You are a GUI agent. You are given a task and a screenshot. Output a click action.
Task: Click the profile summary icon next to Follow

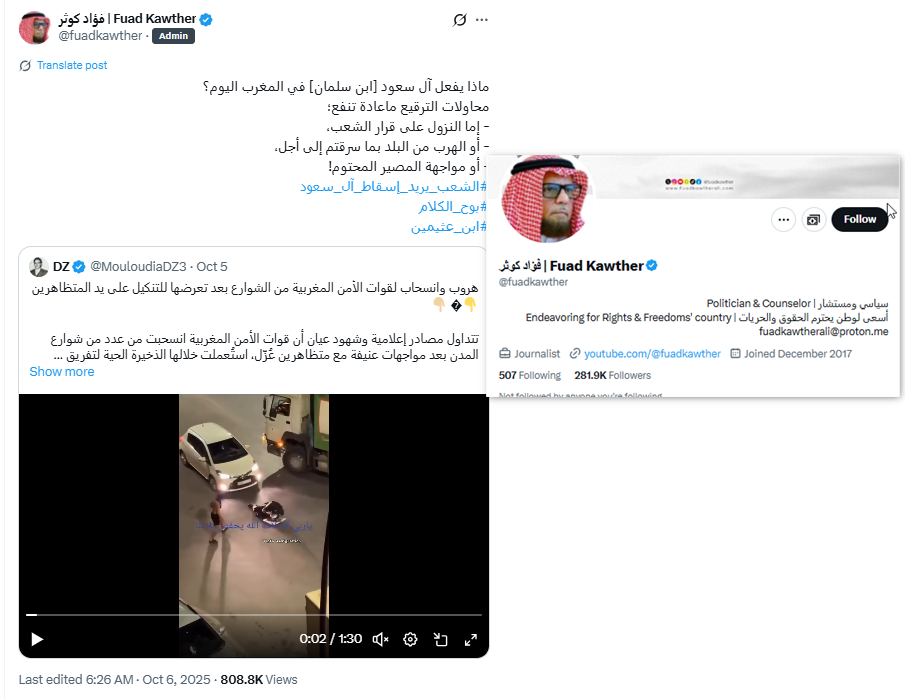pyautogui.click(x=813, y=219)
